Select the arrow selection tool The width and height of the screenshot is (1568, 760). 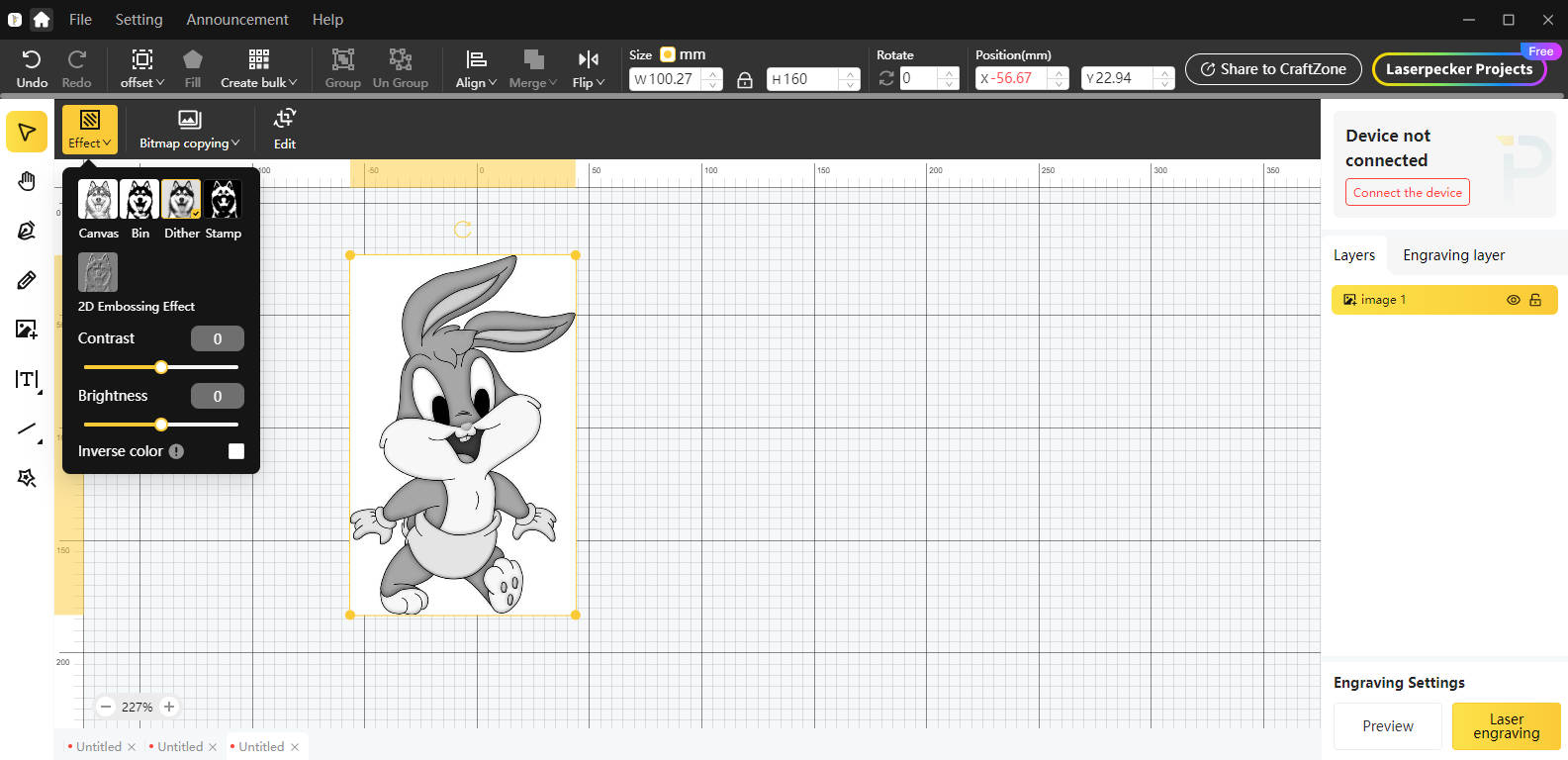tap(27, 132)
